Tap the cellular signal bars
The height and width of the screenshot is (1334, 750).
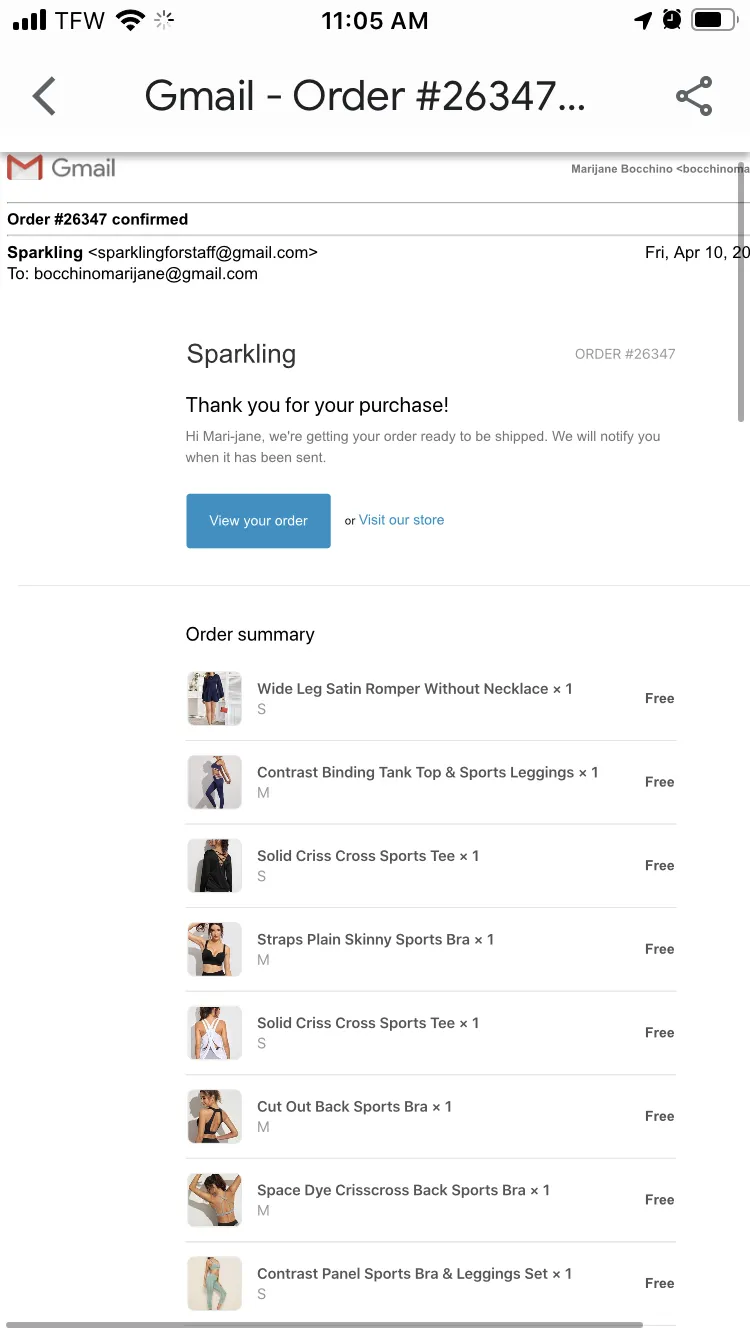point(30,20)
